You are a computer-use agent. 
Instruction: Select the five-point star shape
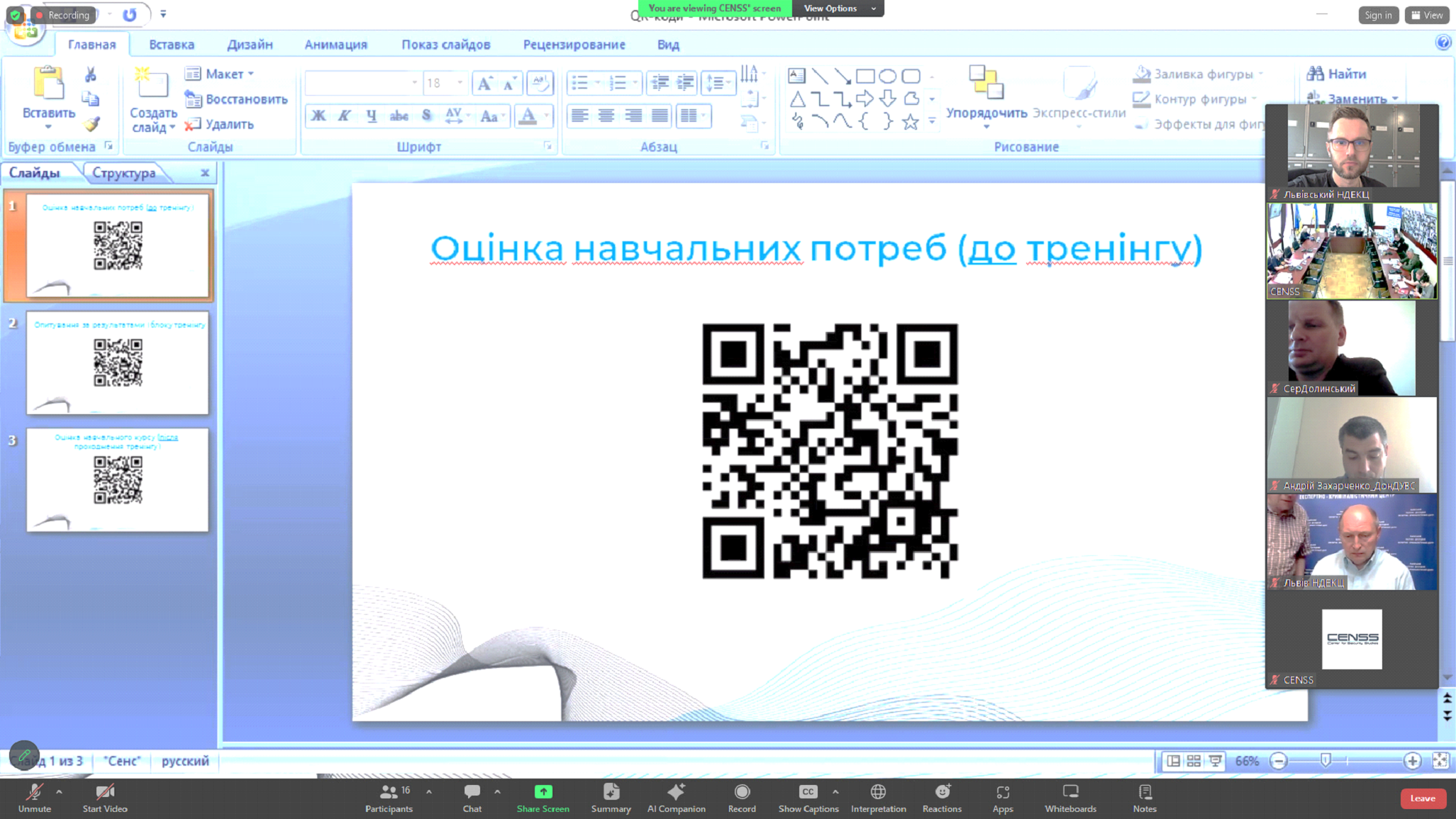(911, 122)
